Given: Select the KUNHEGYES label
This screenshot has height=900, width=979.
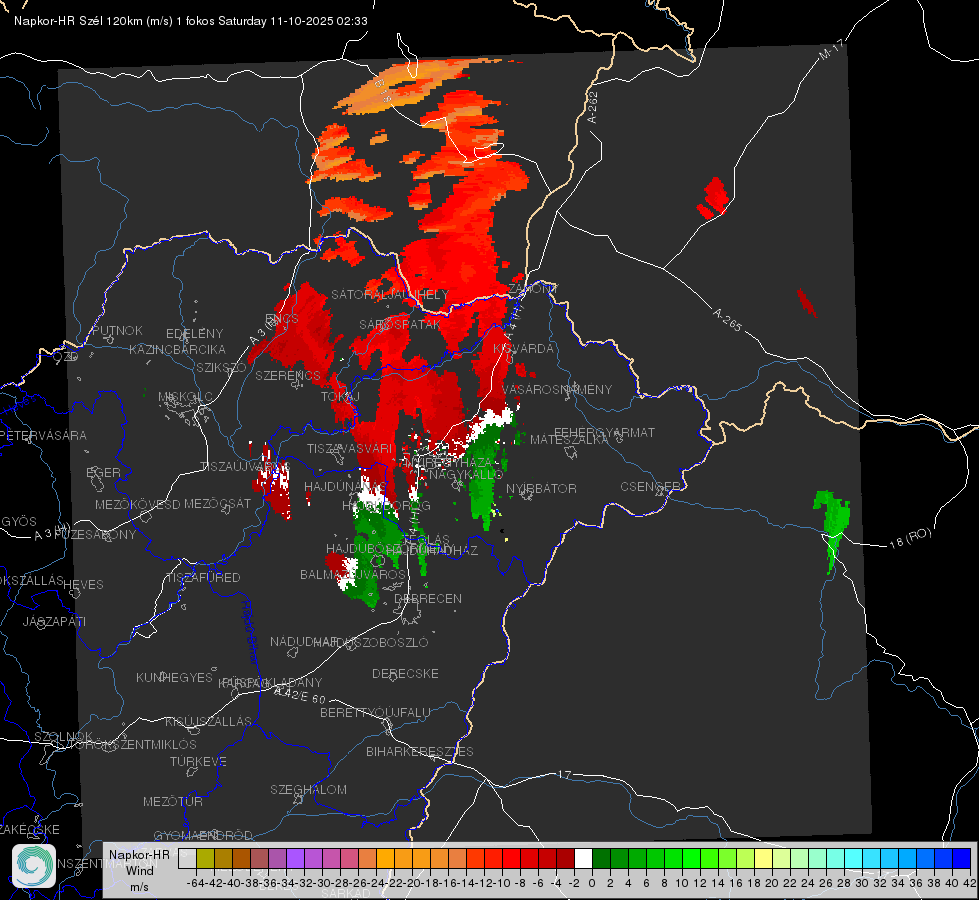Looking at the screenshot, I should click(x=174, y=678).
